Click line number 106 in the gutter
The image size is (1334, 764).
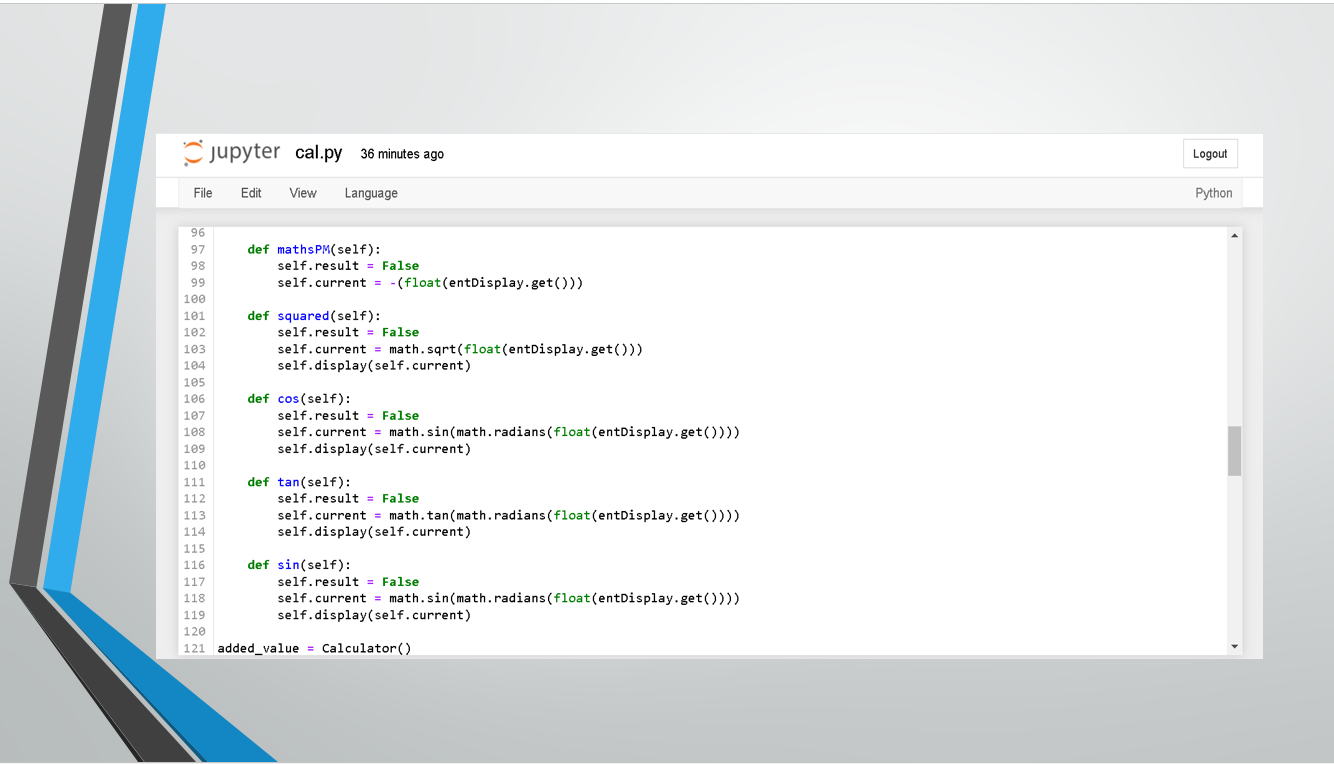tap(195, 399)
